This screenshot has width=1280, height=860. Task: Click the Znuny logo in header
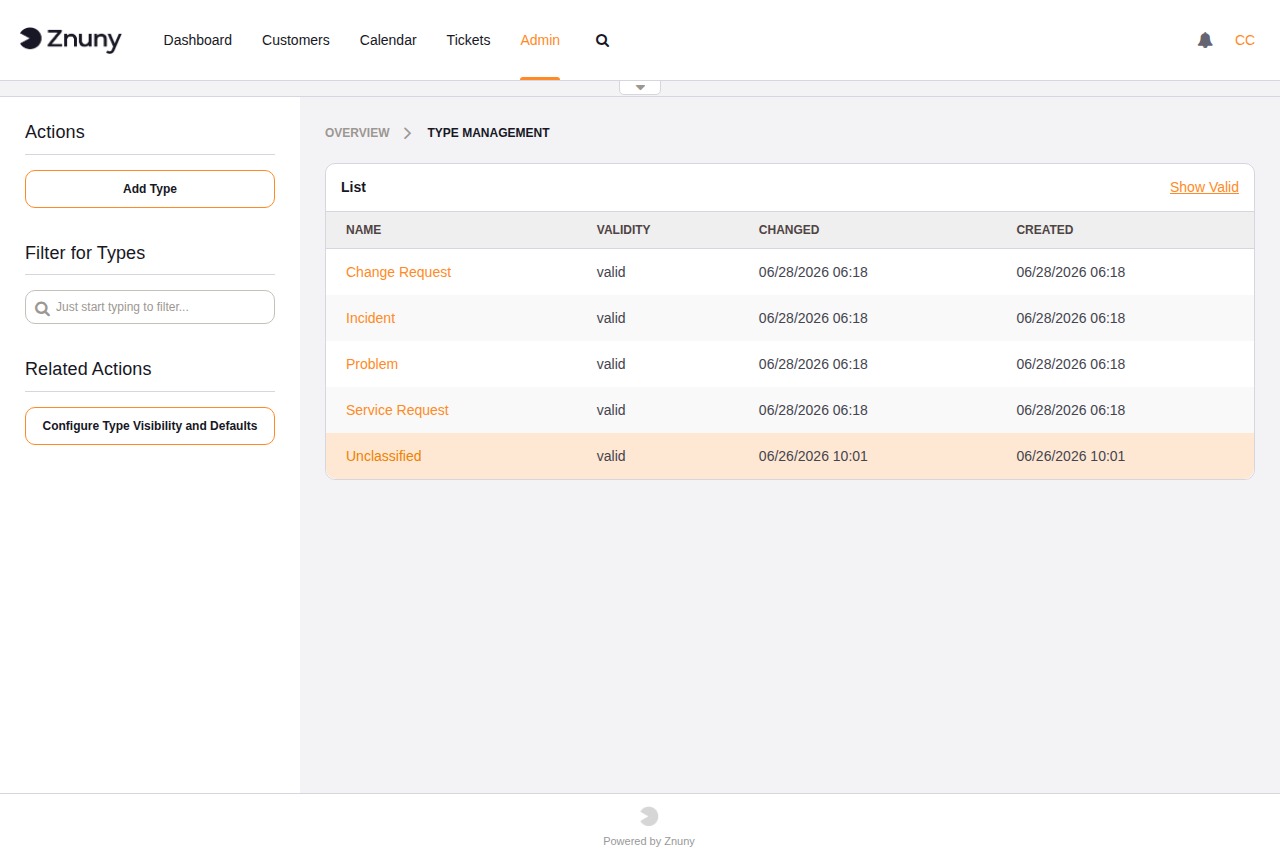(x=70, y=40)
